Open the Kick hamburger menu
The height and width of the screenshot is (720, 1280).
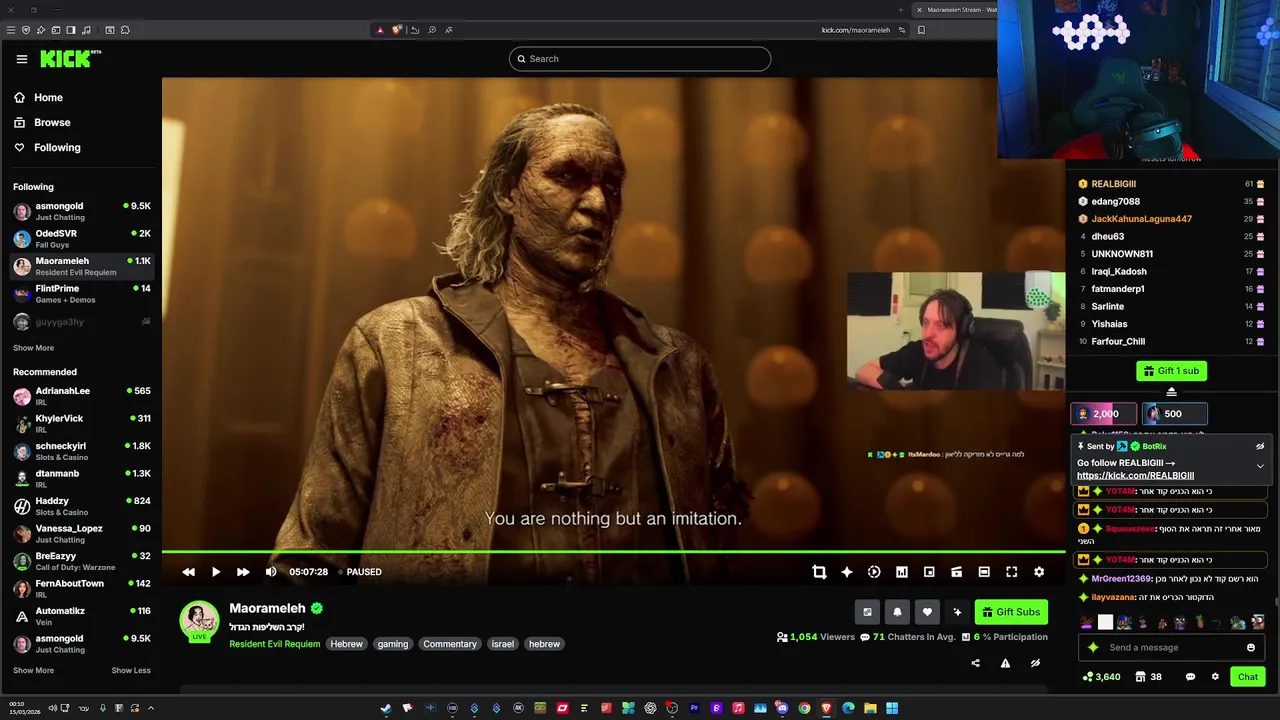pyautogui.click(x=21, y=59)
